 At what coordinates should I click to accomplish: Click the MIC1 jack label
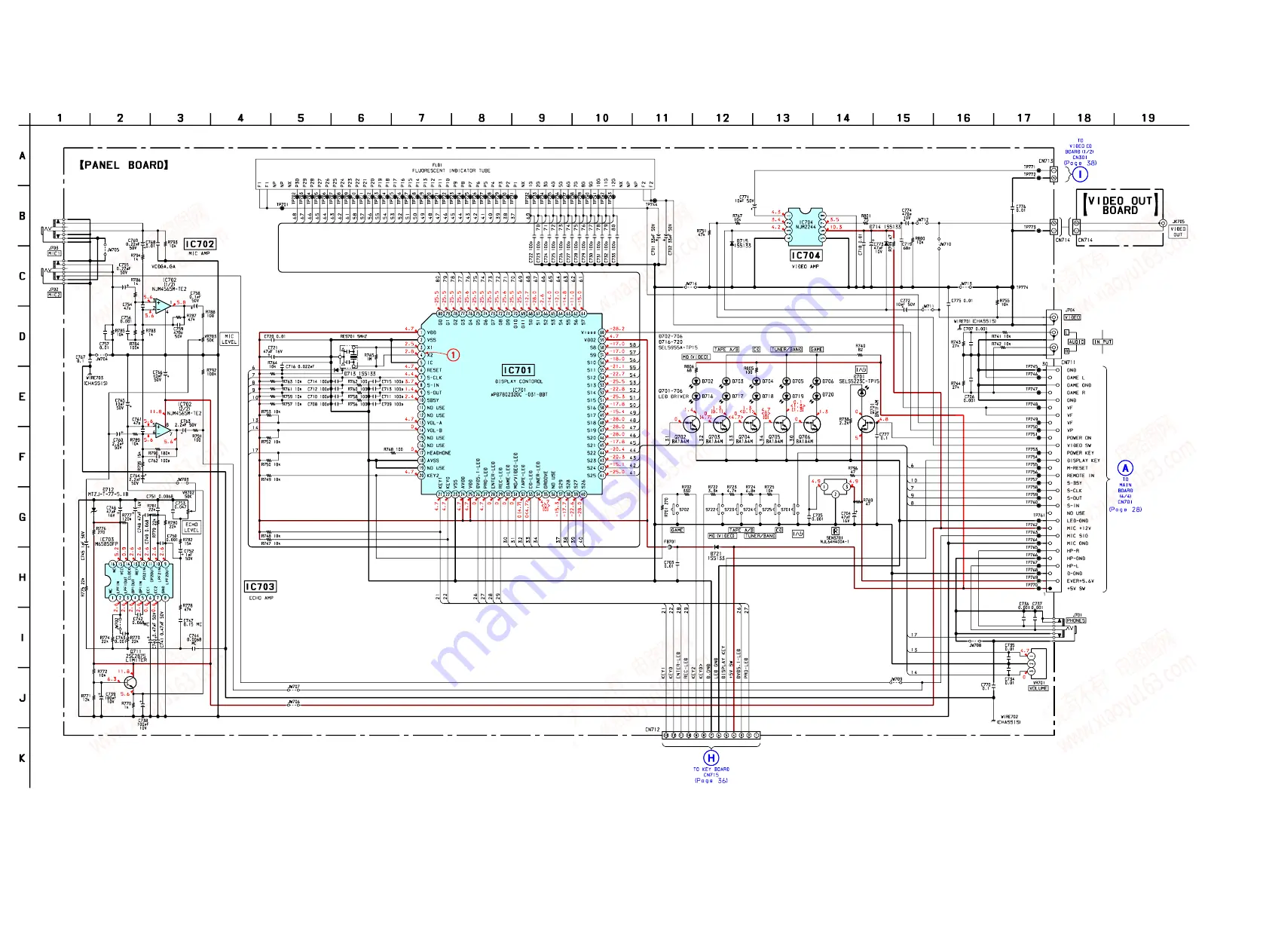pyautogui.click(x=54, y=253)
